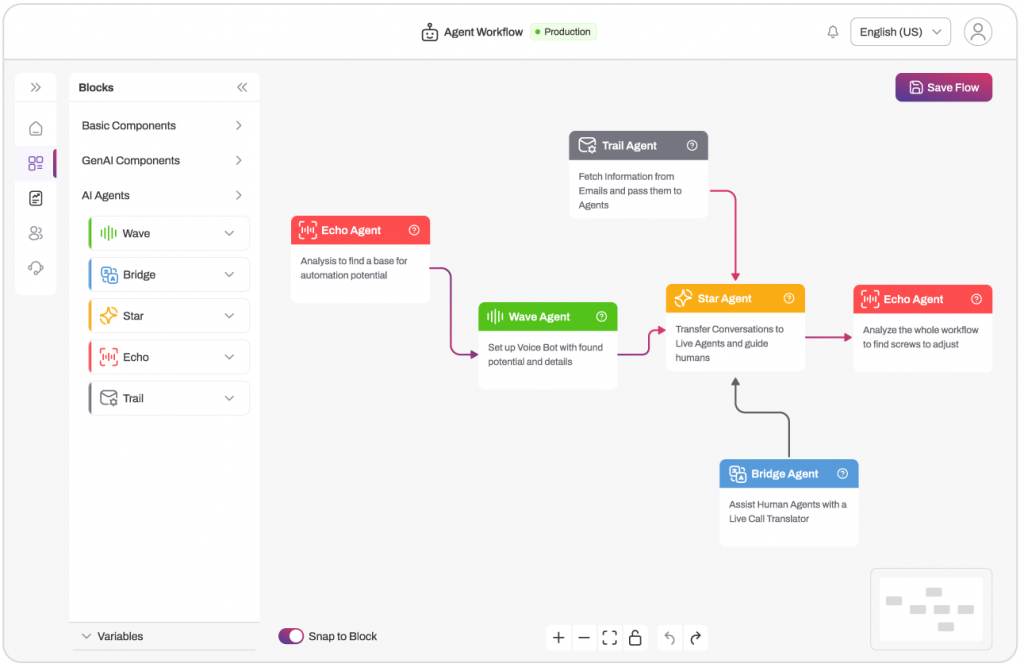
Task: Open help on the Trail Agent node
Action: point(692,146)
